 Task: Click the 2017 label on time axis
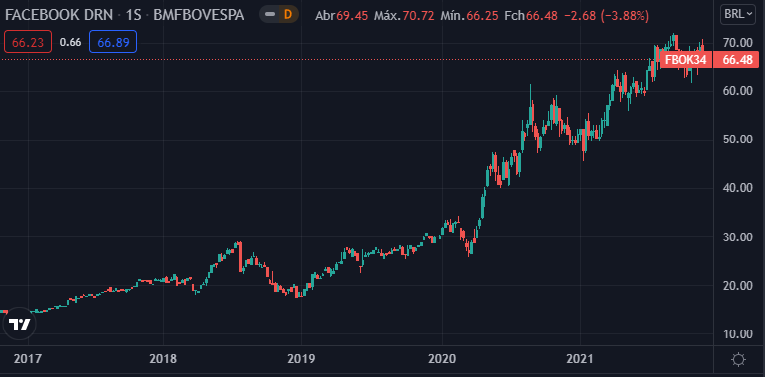[x=28, y=359]
